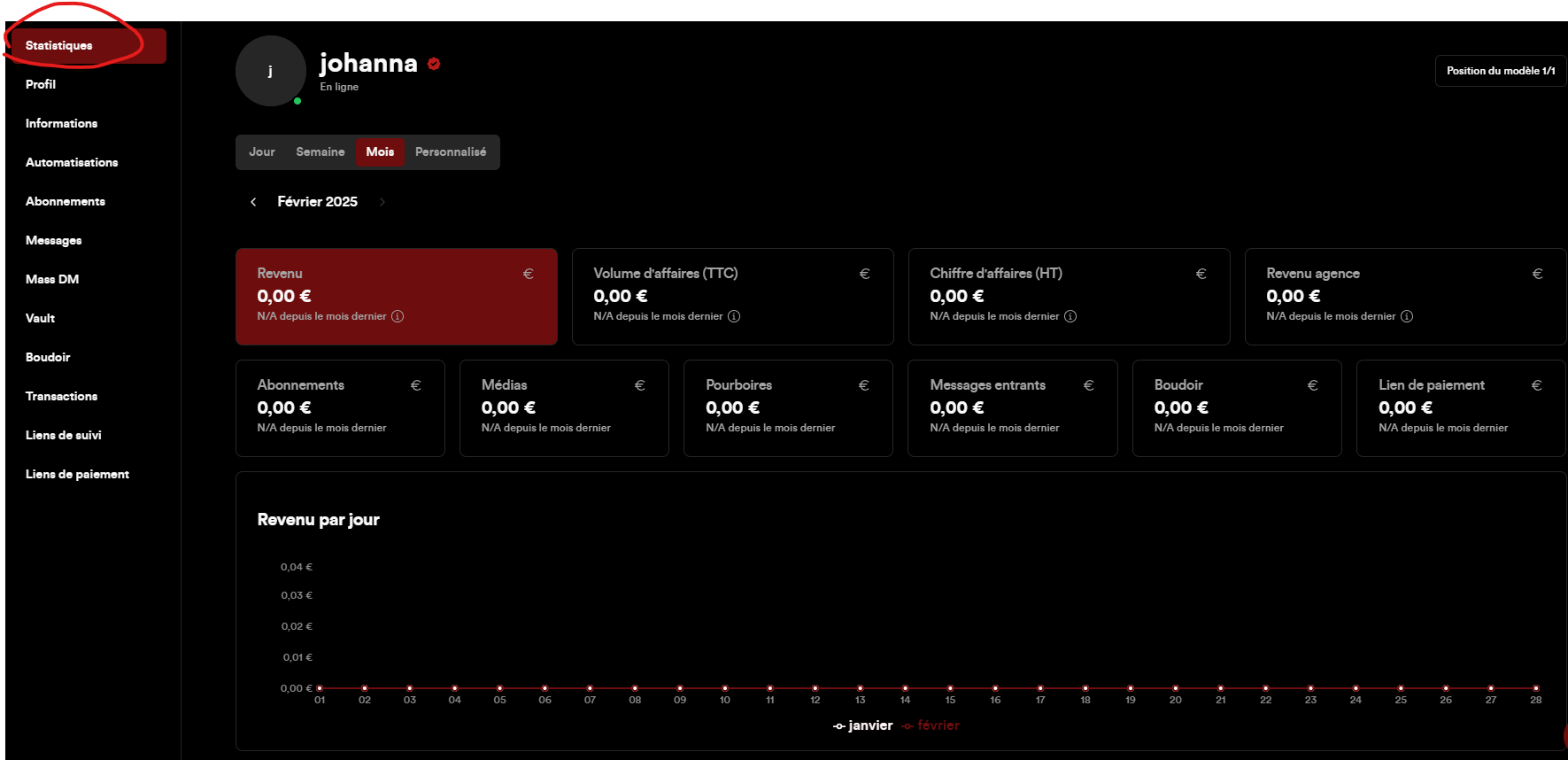Toggle janvier series in chart legend

tap(863, 725)
